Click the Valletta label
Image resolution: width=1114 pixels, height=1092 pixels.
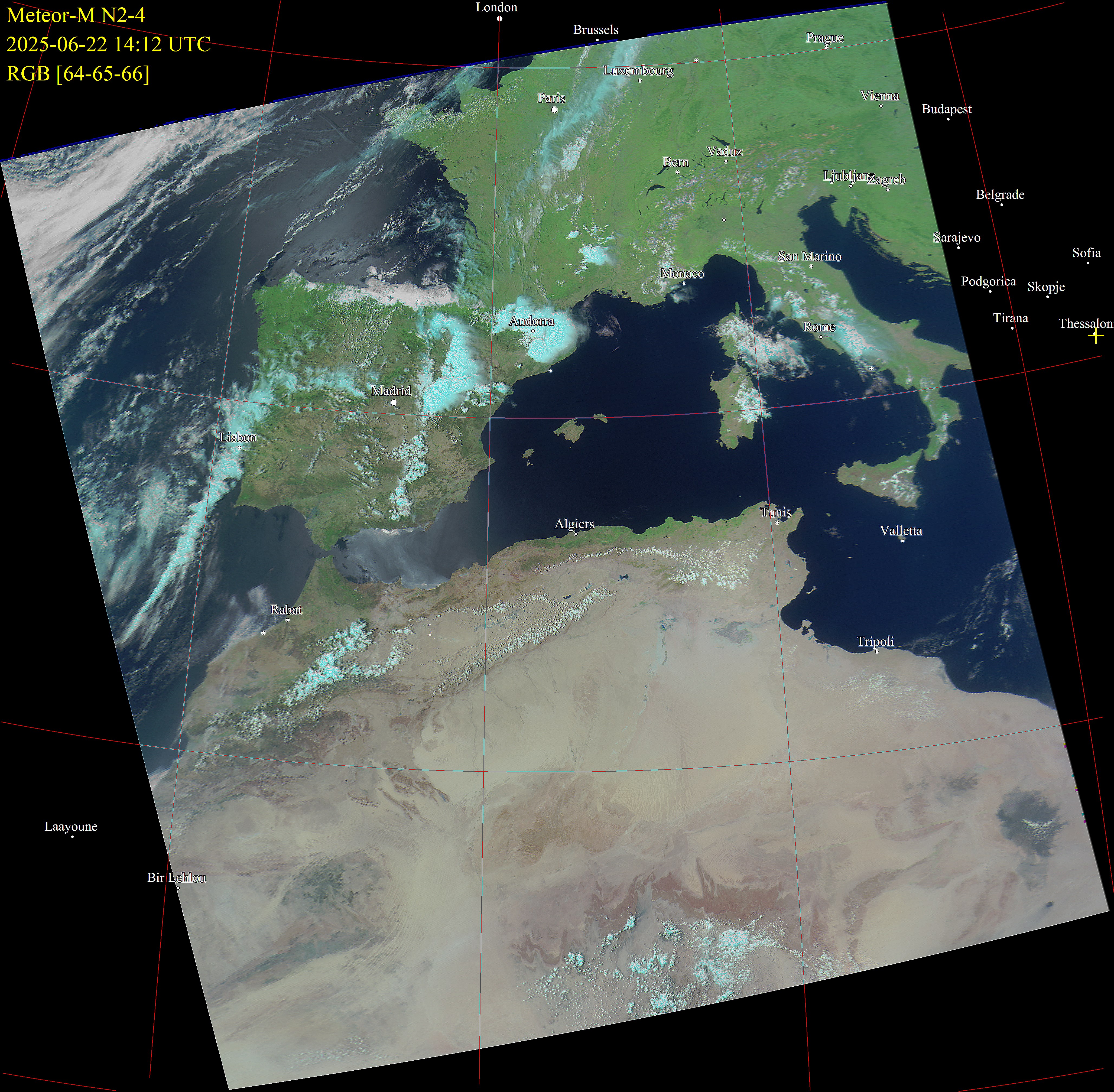pos(901,531)
